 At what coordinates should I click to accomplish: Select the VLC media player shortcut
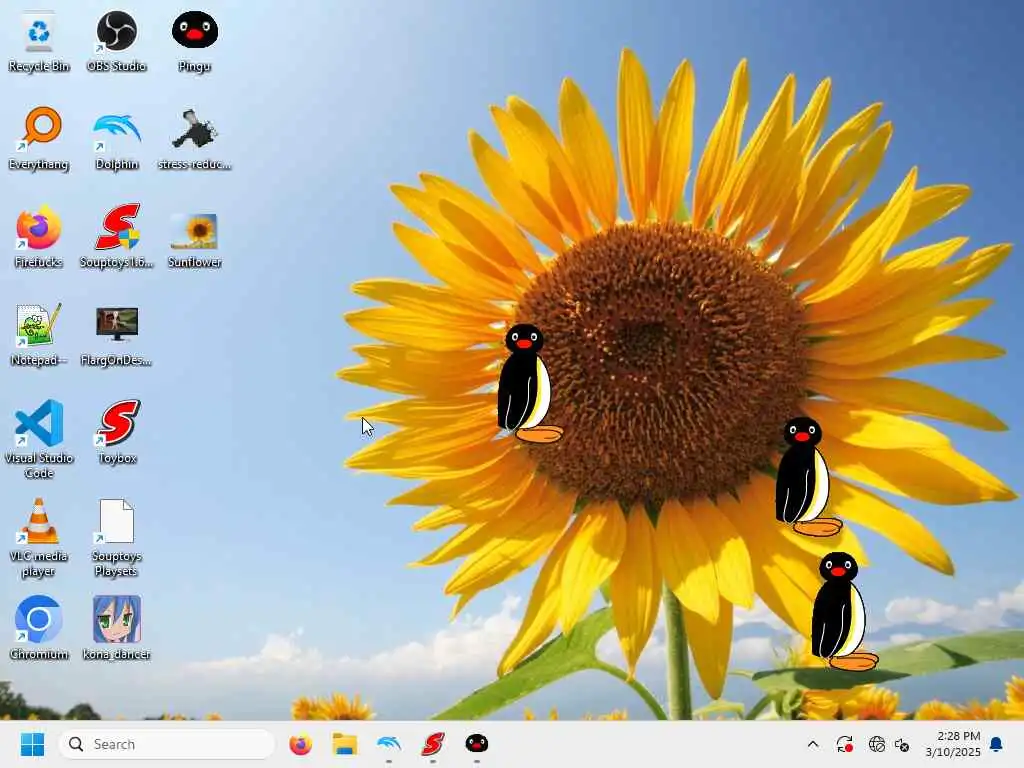coord(39,537)
